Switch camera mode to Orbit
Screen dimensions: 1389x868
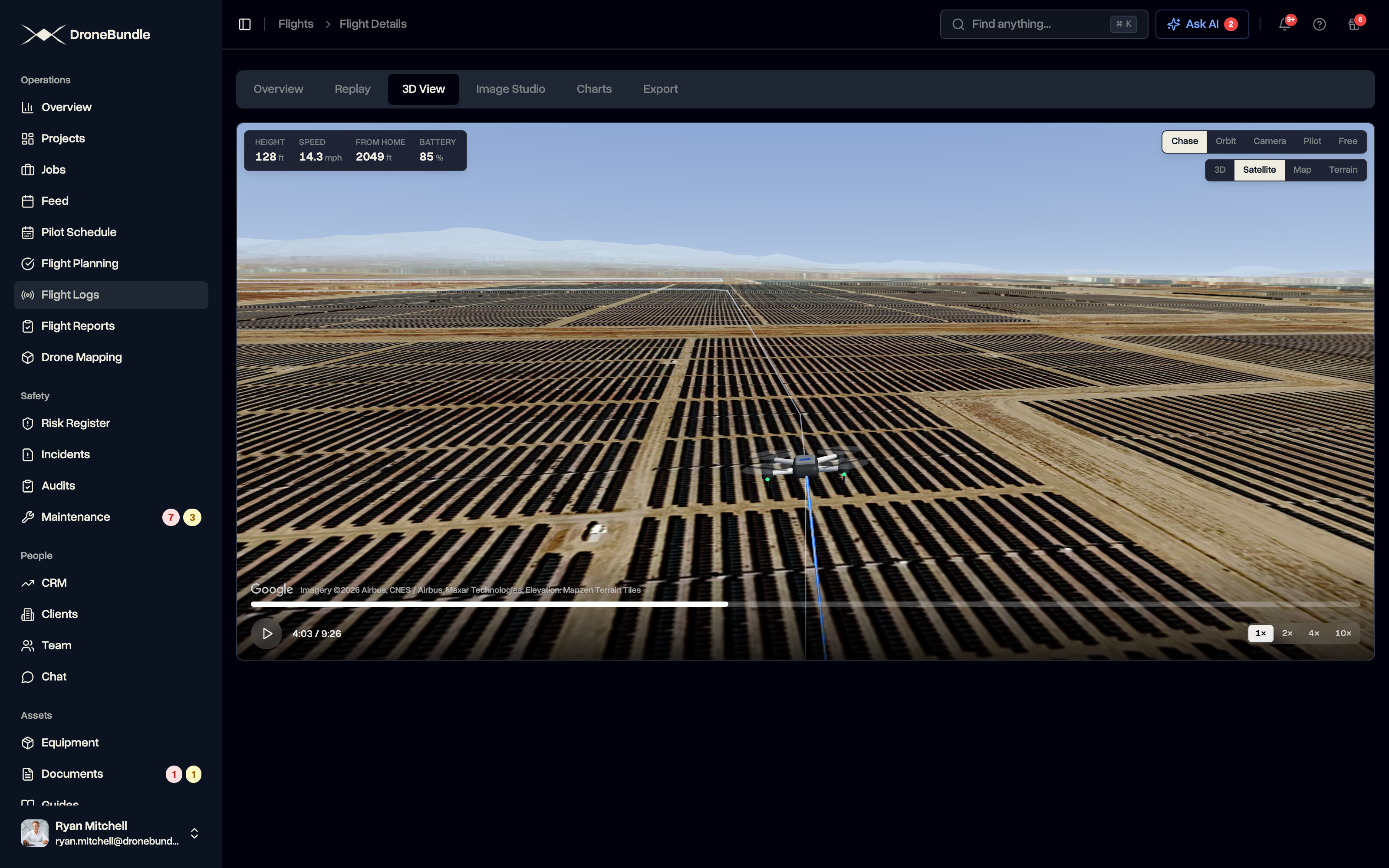[1225, 141]
